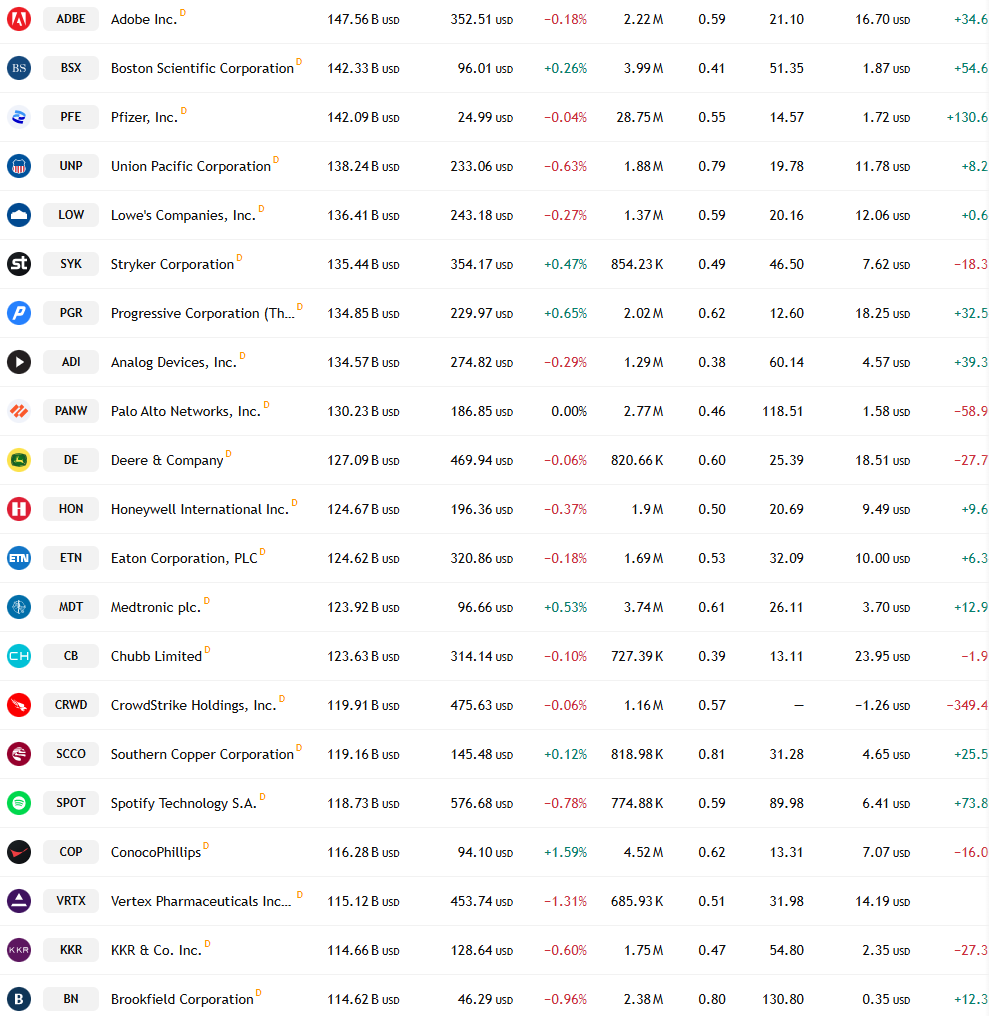Screen dimensions: 989x1016
Task: Click the KKR logo icon
Action: [19, 950]
